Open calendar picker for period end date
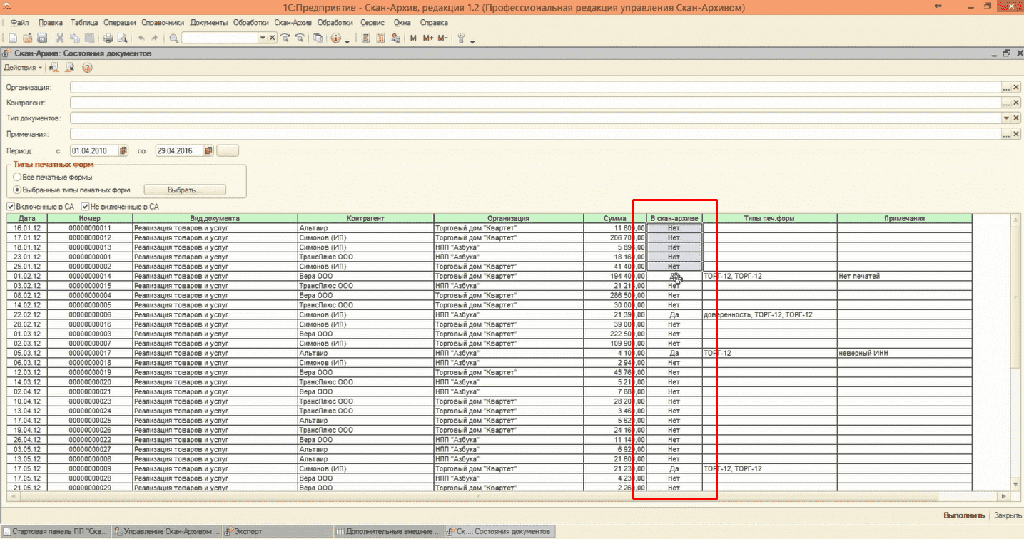Viewport: 1024px width, 539px height. click(x=208, y=151)
